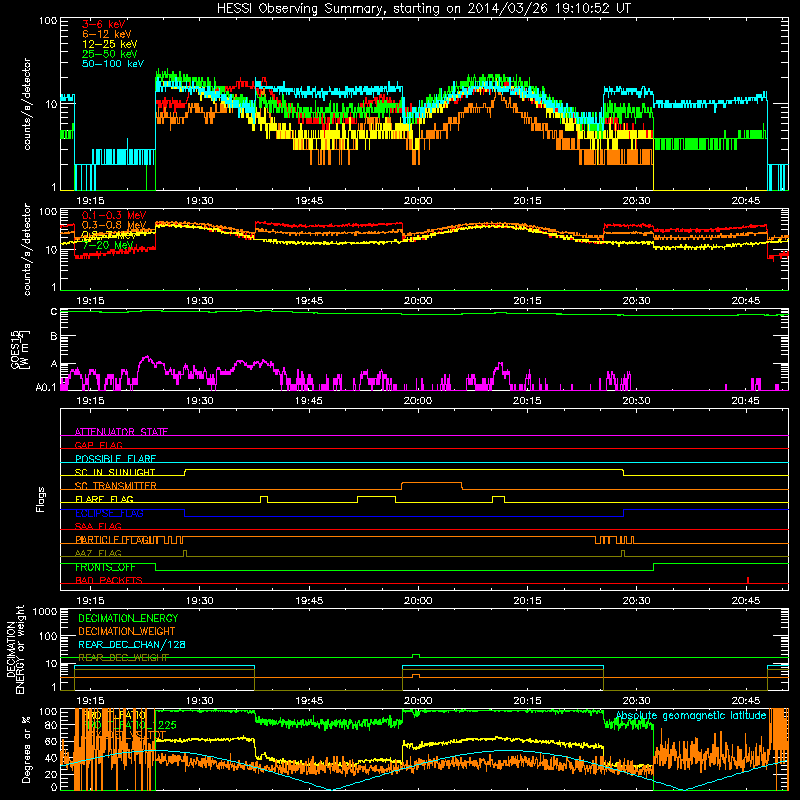Select the red 3-6 keV legend entry
The width and height of the screenshot is (800, 800).
pyautogui.click(x=103, y=24)
